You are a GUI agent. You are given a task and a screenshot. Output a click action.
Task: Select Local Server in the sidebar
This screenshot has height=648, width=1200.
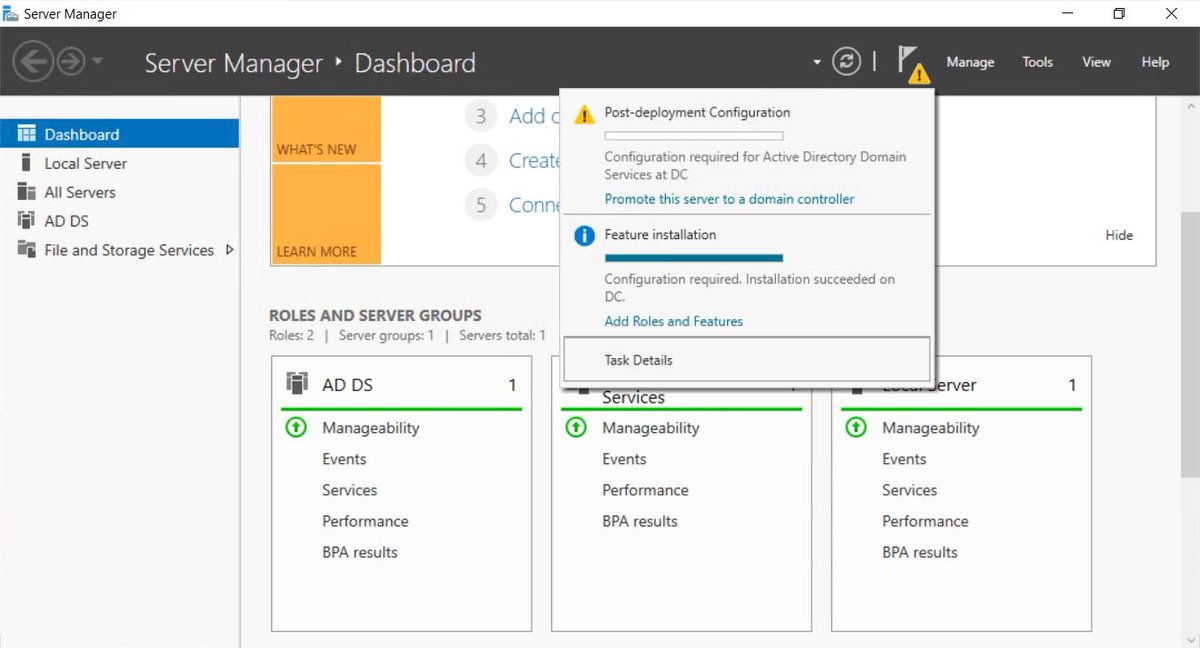[119, 163]
